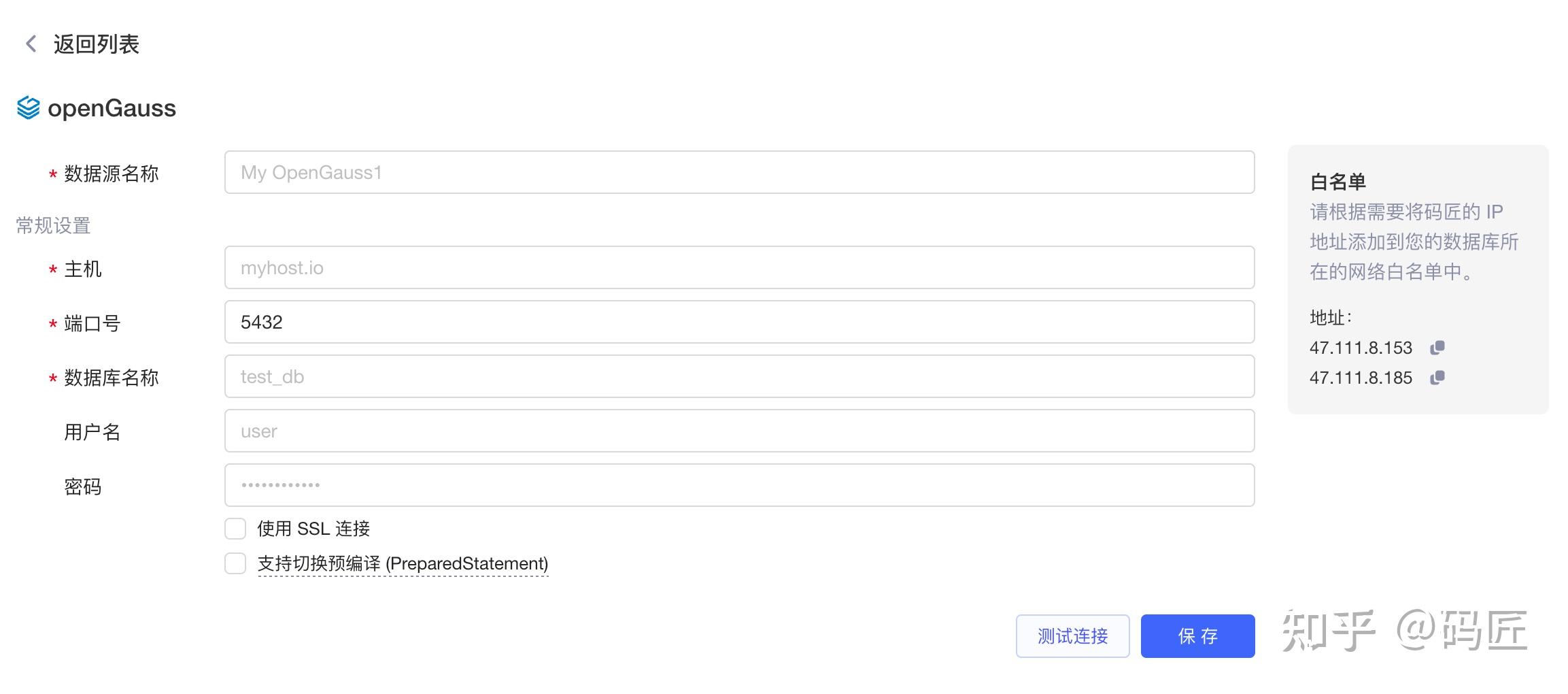
Task: Select the 数据库名称 input field
Action: (x=739, y=376)
